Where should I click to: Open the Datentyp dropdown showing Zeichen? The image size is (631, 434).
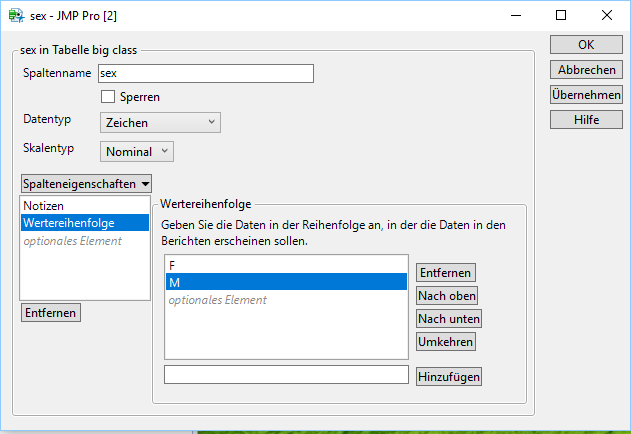click(x=160, y=122)
